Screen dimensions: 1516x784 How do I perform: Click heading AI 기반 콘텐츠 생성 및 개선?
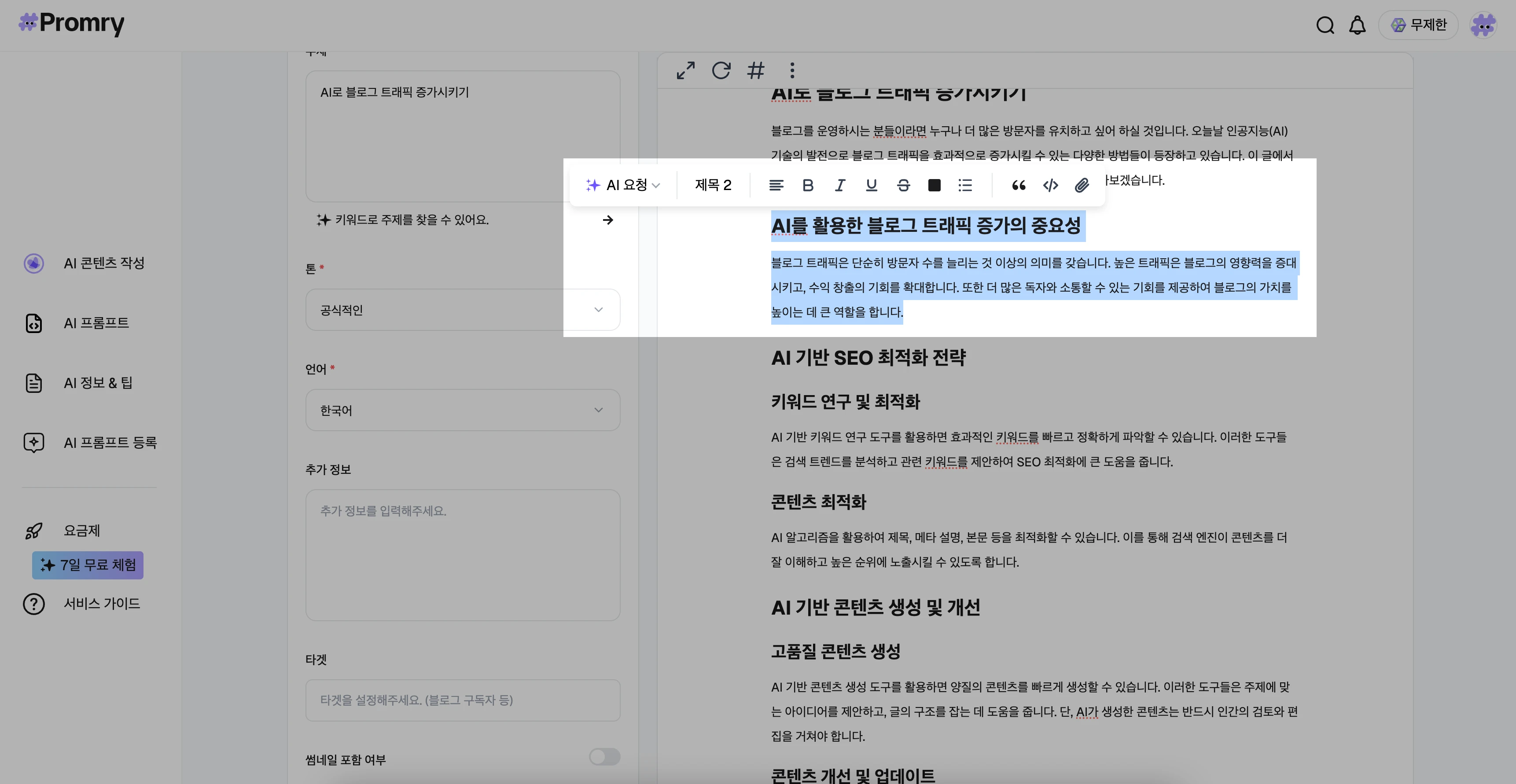click(x=876, y=608)
